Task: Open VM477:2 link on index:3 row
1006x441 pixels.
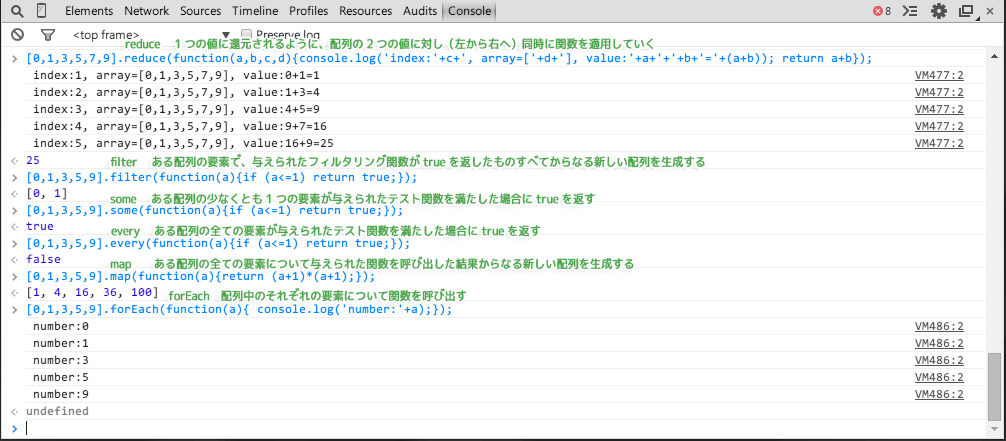Action: click(x=939, y=109)
